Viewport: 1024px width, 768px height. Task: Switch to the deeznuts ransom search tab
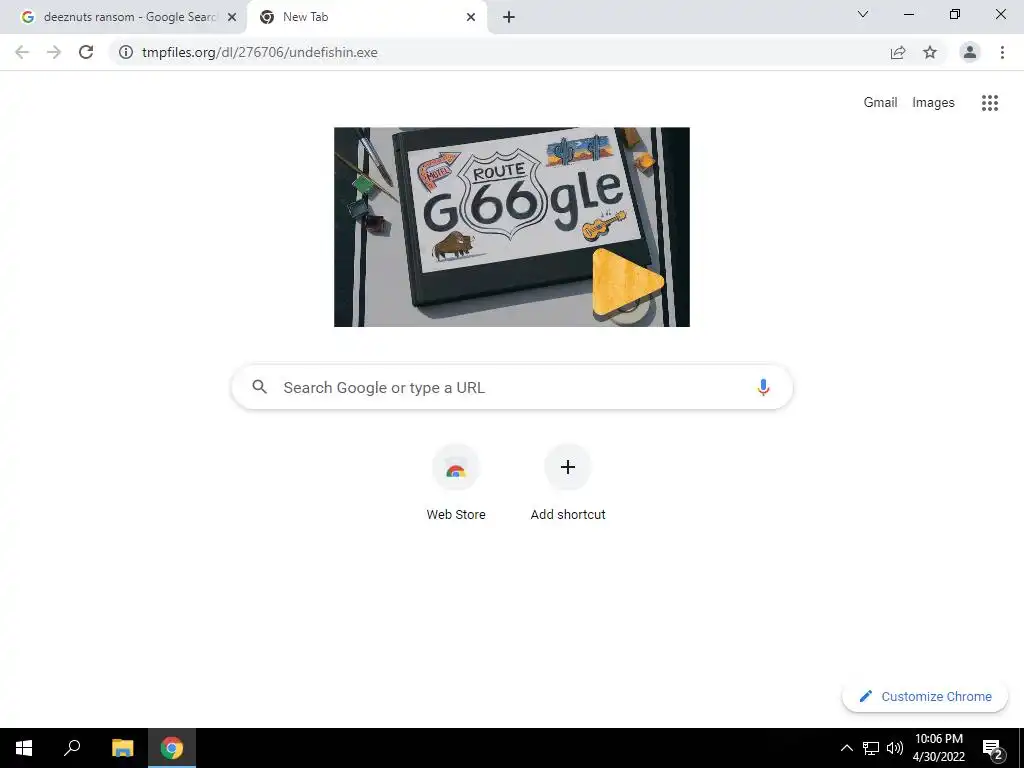pyautogui.click(x=123, y=17)
